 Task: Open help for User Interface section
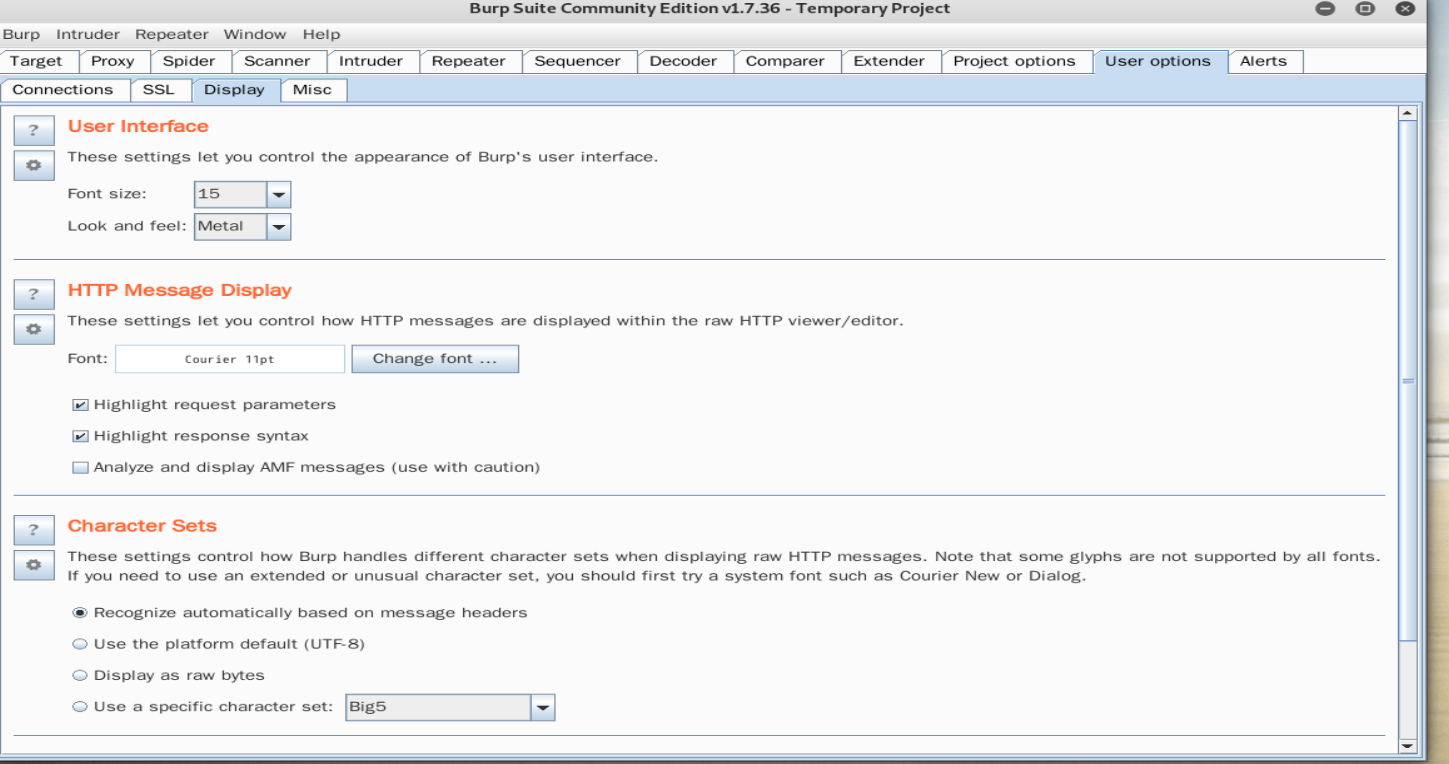33,131
